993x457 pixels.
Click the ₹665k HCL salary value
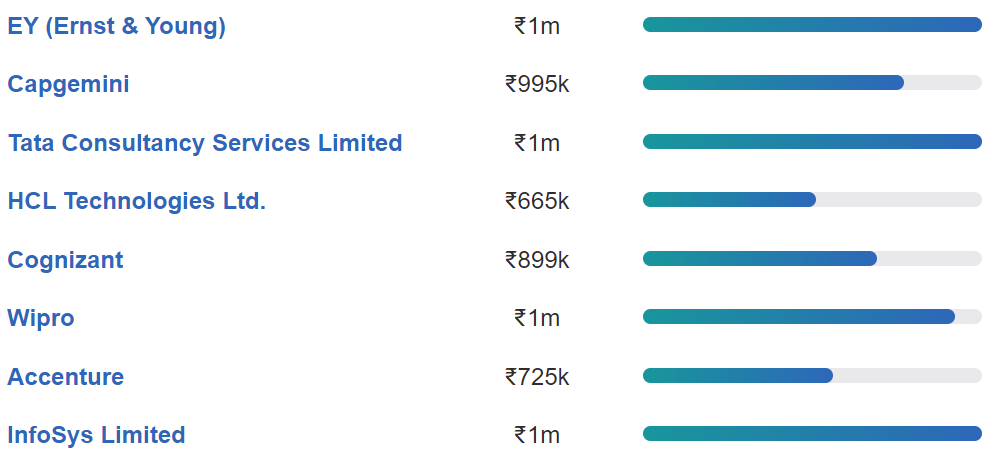[537, 201]
